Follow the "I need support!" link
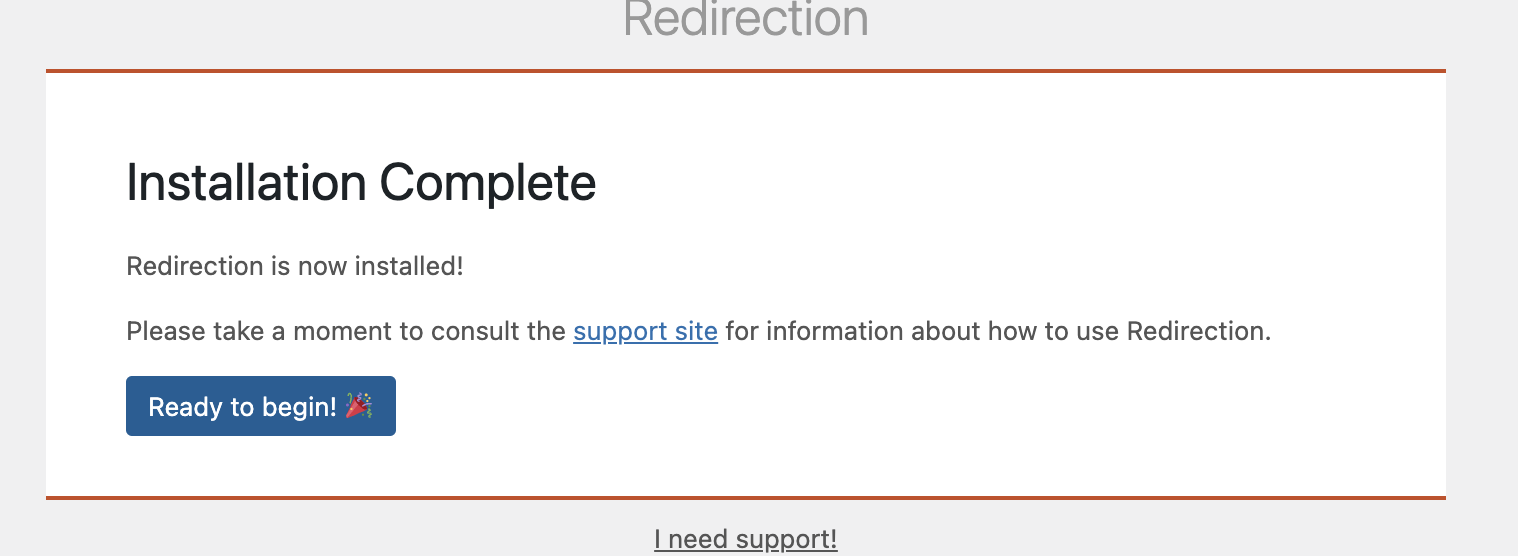The width and height of the screenshot is (1518, 556). pos(745,540)
